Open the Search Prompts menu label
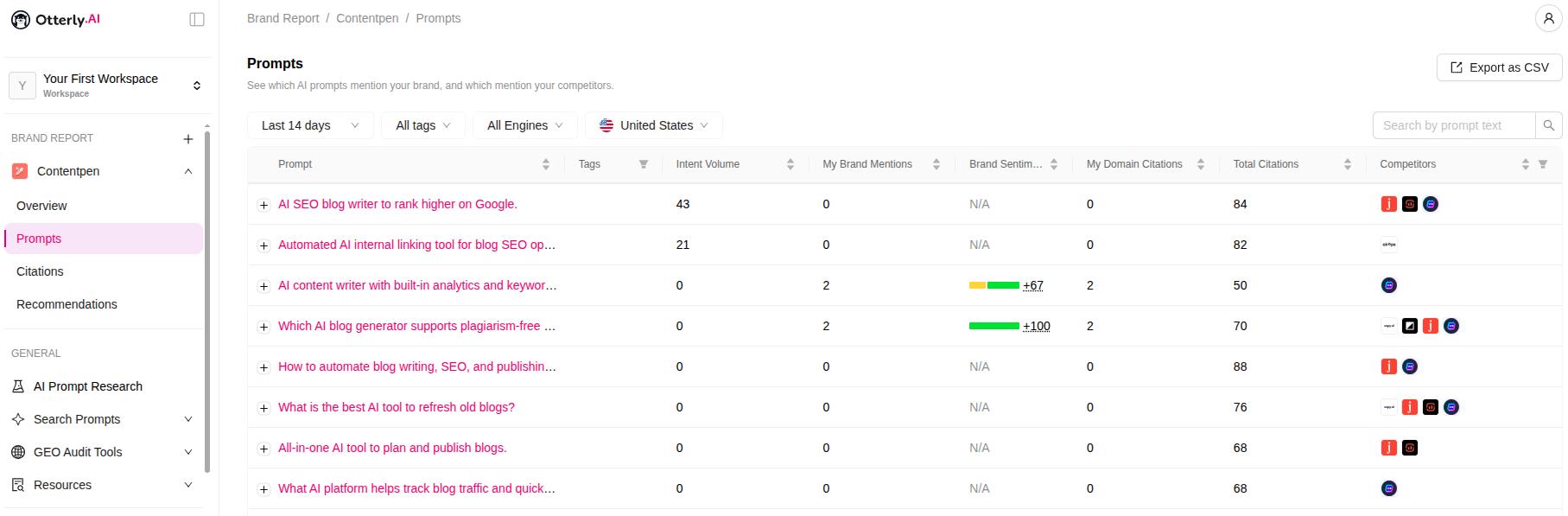 click(x=77, y=419)
